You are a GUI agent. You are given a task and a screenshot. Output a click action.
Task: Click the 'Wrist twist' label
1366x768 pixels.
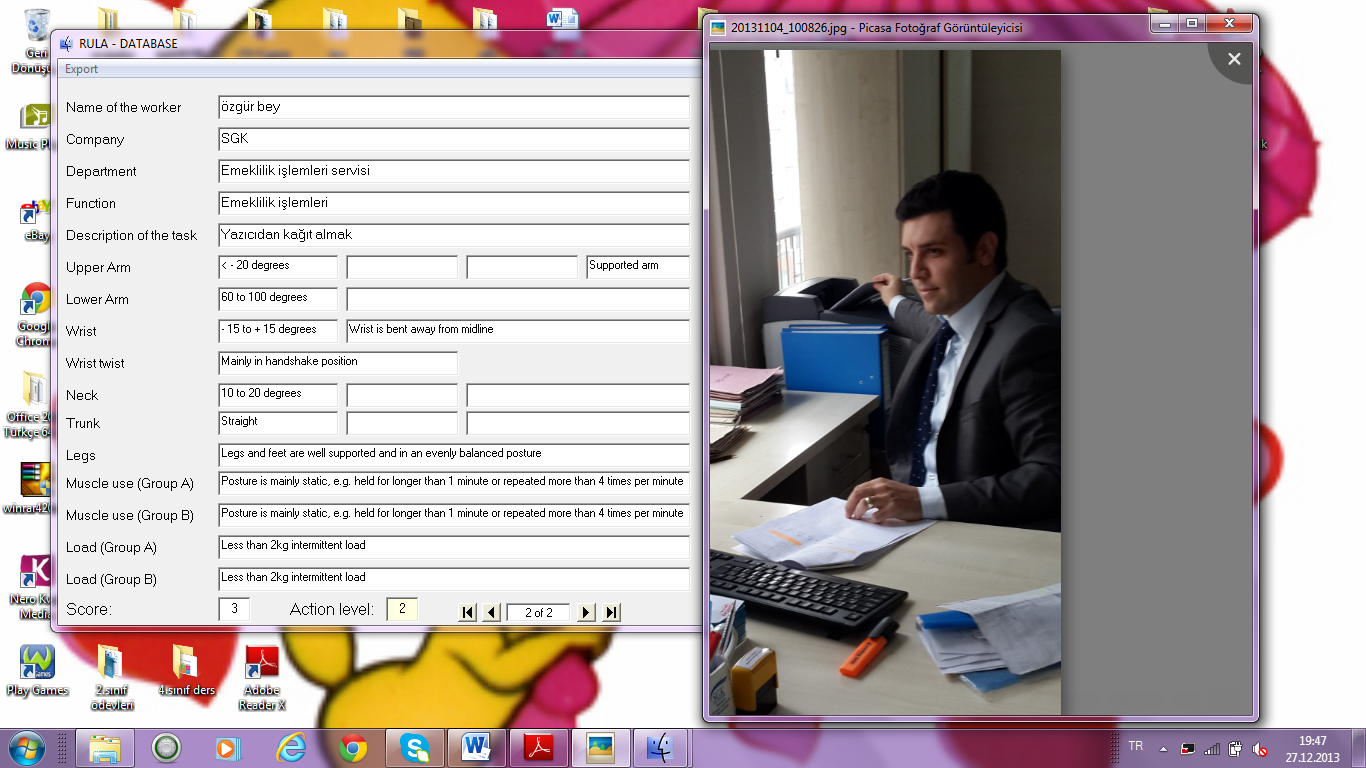click(96, 363)
